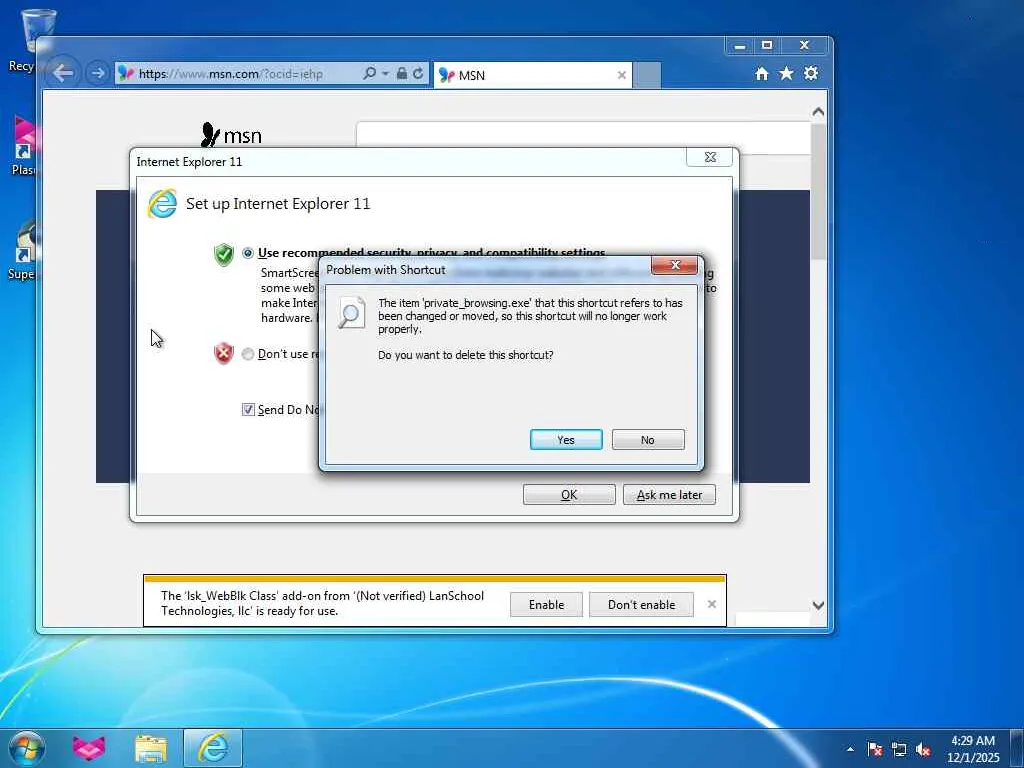Image resolution: width=1024 pixels, height=768 pixels.
Task: Click Yes to delete the shortcut
Action: [566, 440]
